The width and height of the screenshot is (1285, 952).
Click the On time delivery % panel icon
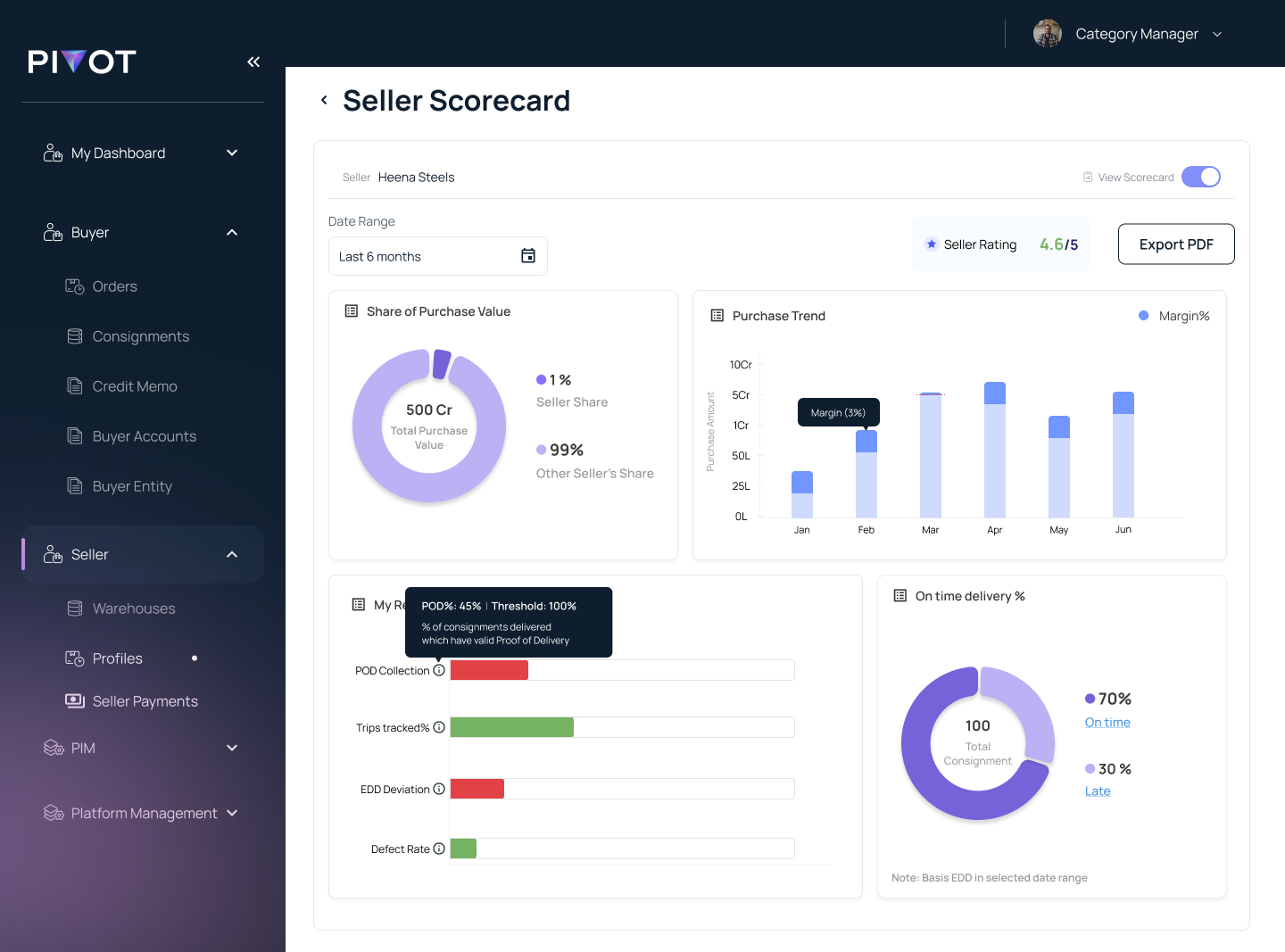pos(900,595)
